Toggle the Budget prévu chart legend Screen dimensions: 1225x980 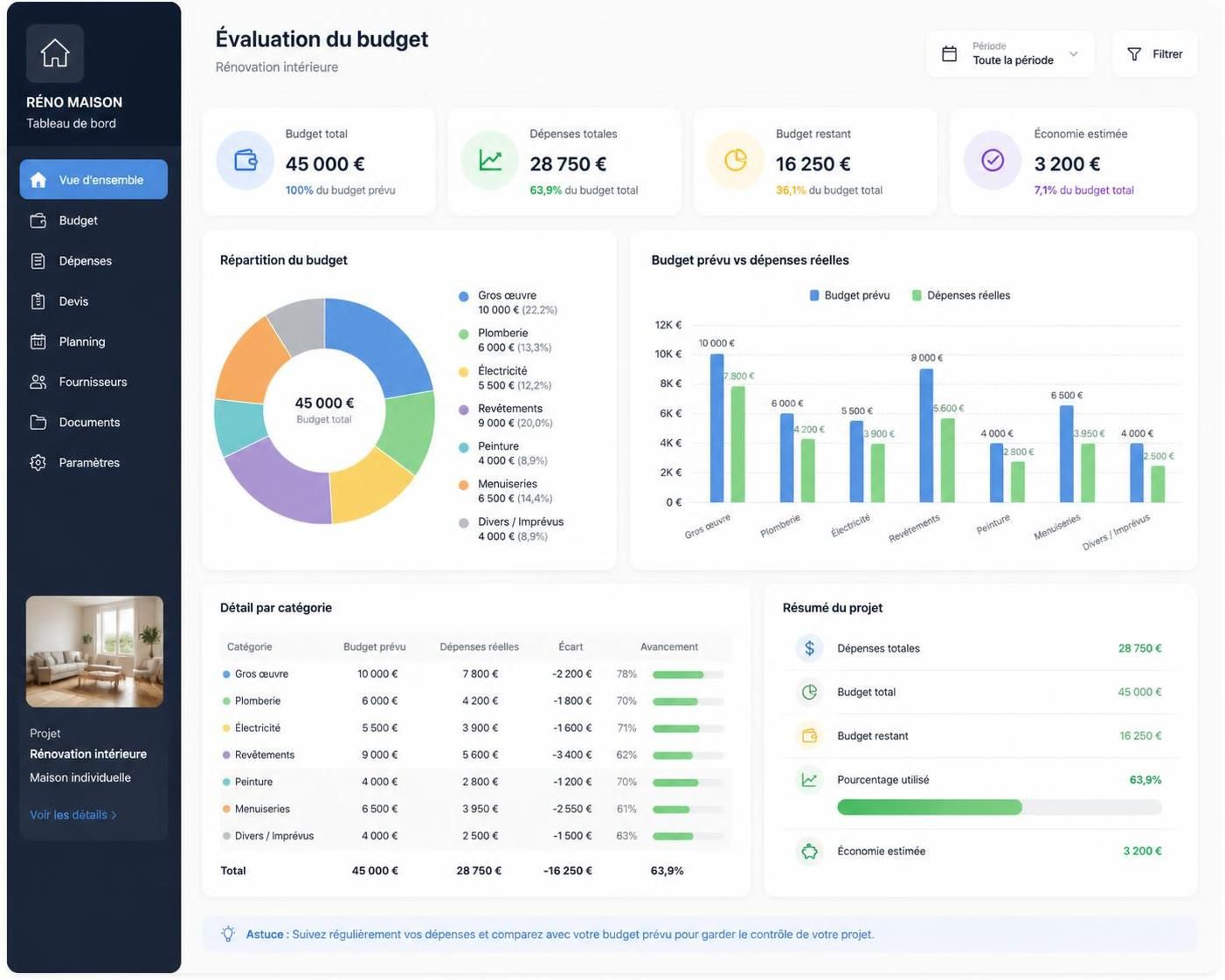pos(850,295)
